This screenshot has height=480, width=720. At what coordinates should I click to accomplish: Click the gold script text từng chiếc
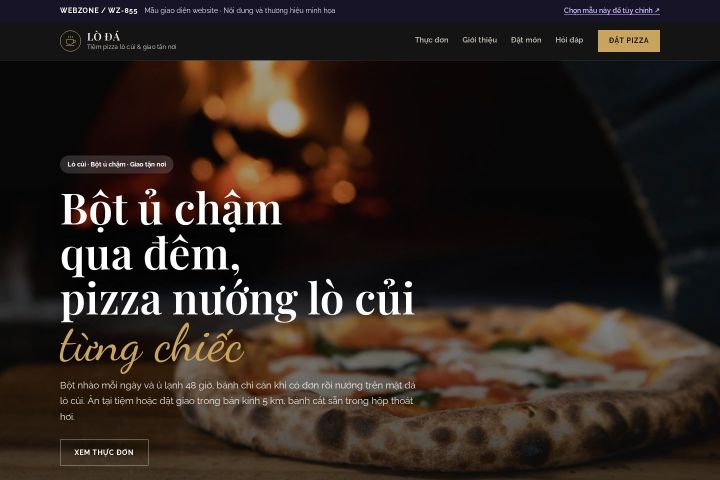point(152,348)
